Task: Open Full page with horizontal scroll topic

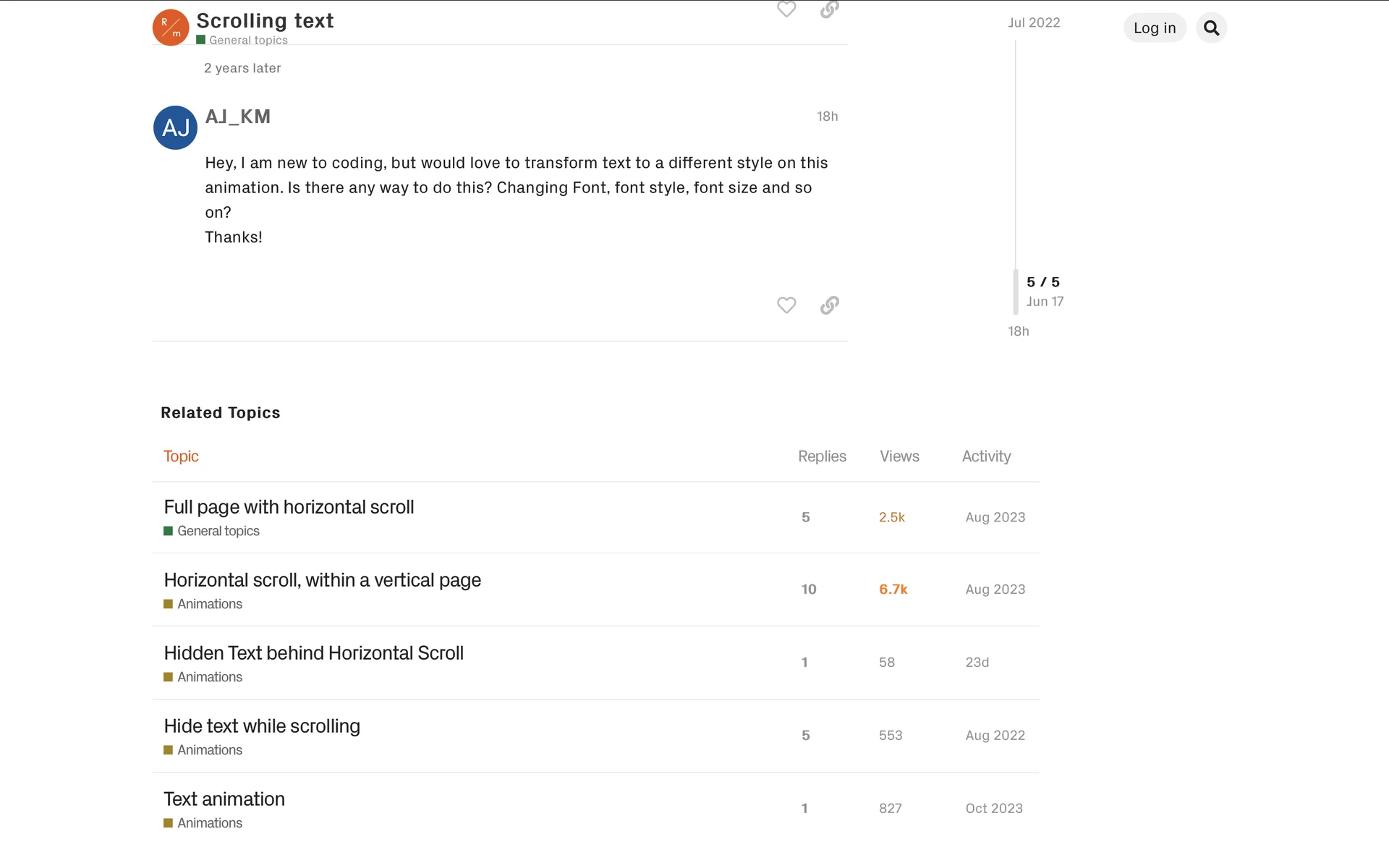Action: (x=289, y=507)
